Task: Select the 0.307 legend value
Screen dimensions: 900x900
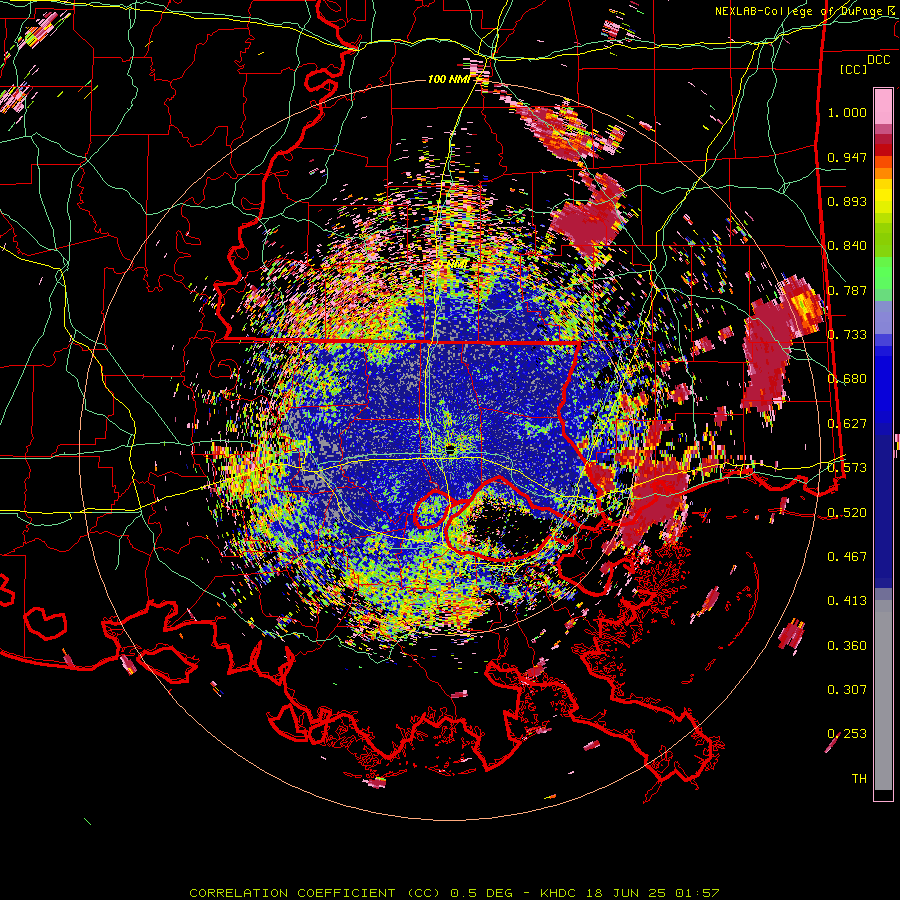Action: 847,689
